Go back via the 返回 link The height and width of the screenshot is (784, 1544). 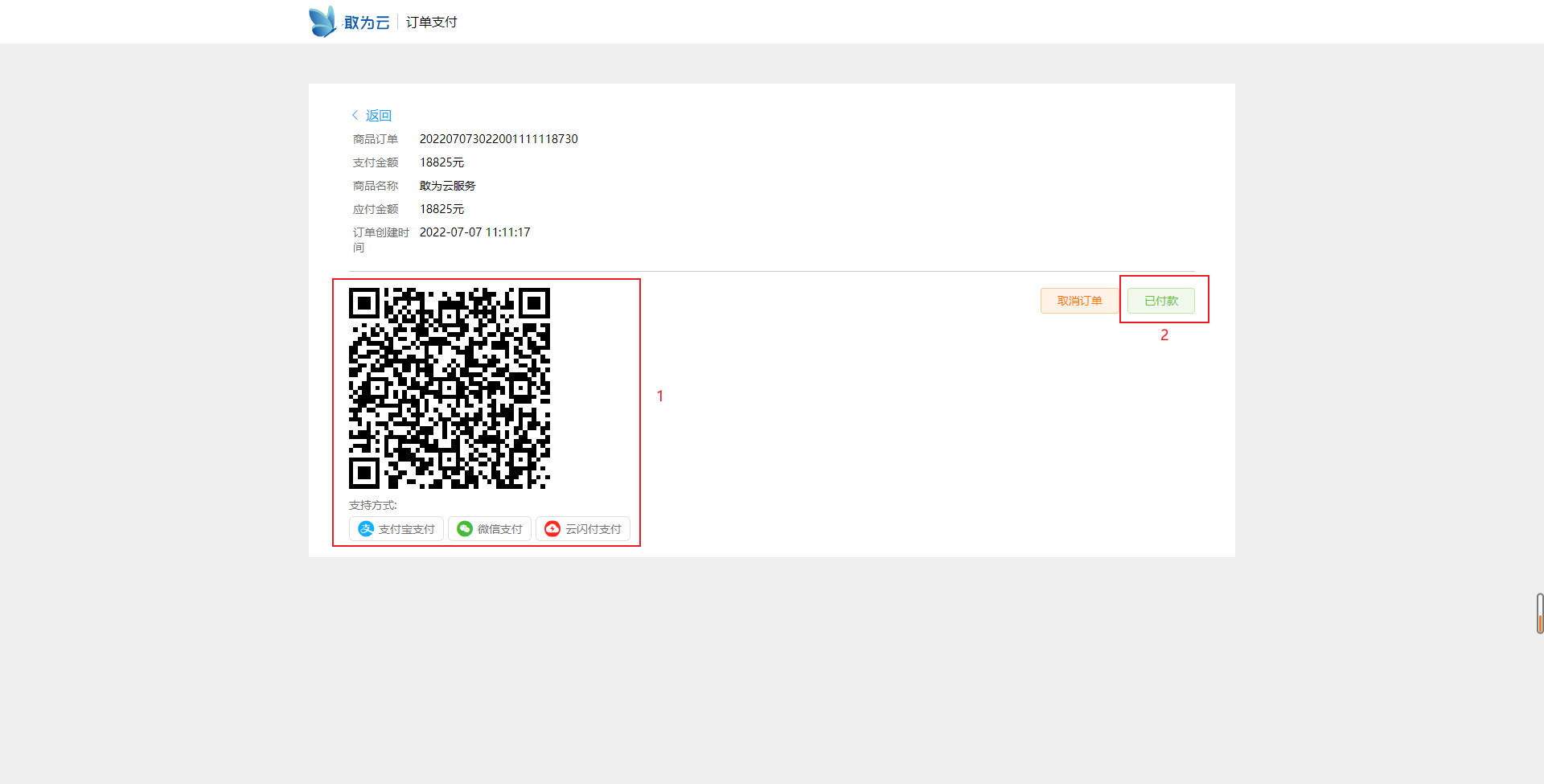379,115
